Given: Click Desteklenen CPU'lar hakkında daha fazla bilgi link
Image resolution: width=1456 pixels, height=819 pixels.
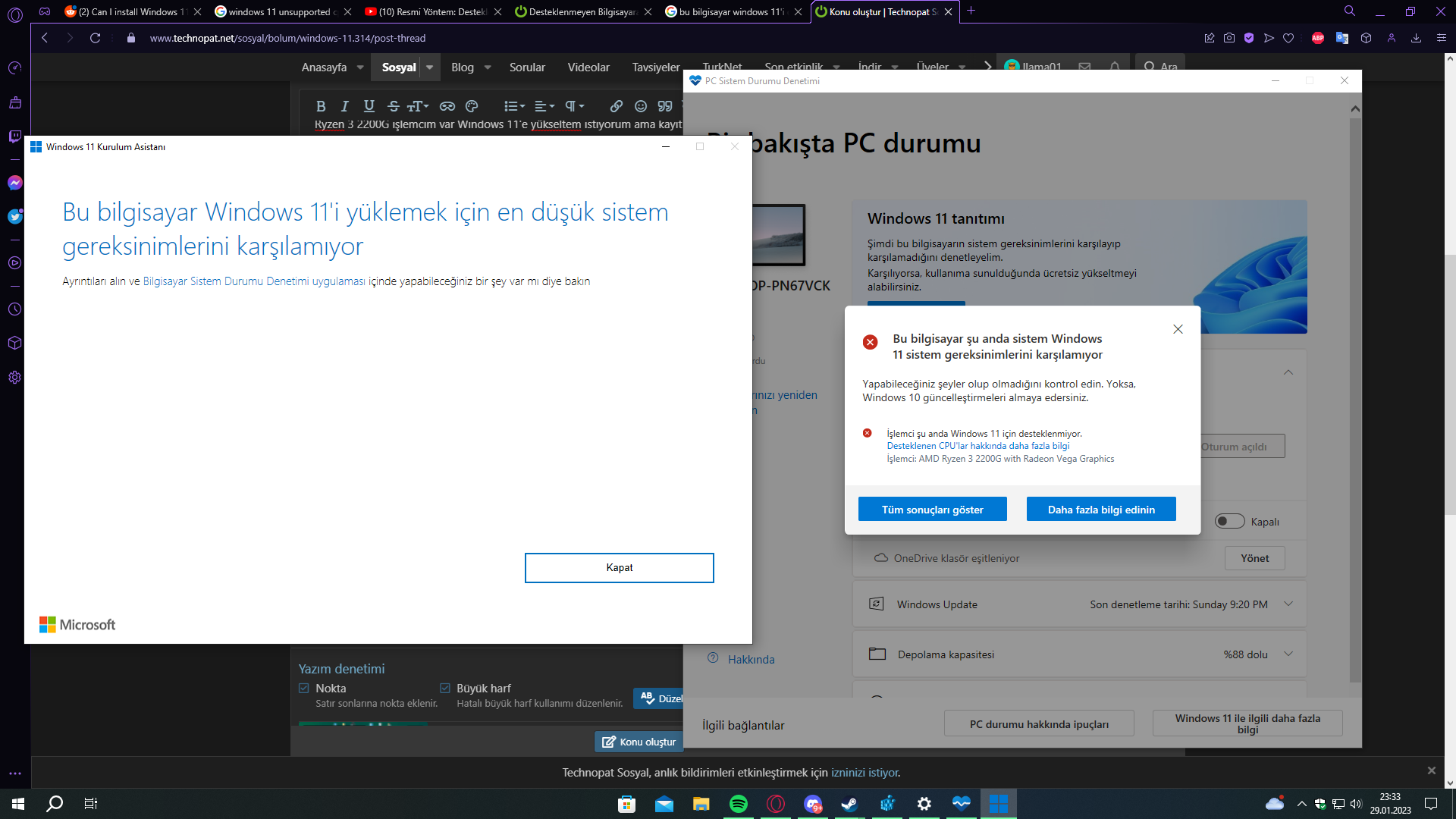Looking at the screenshot, I should (977, 446).
